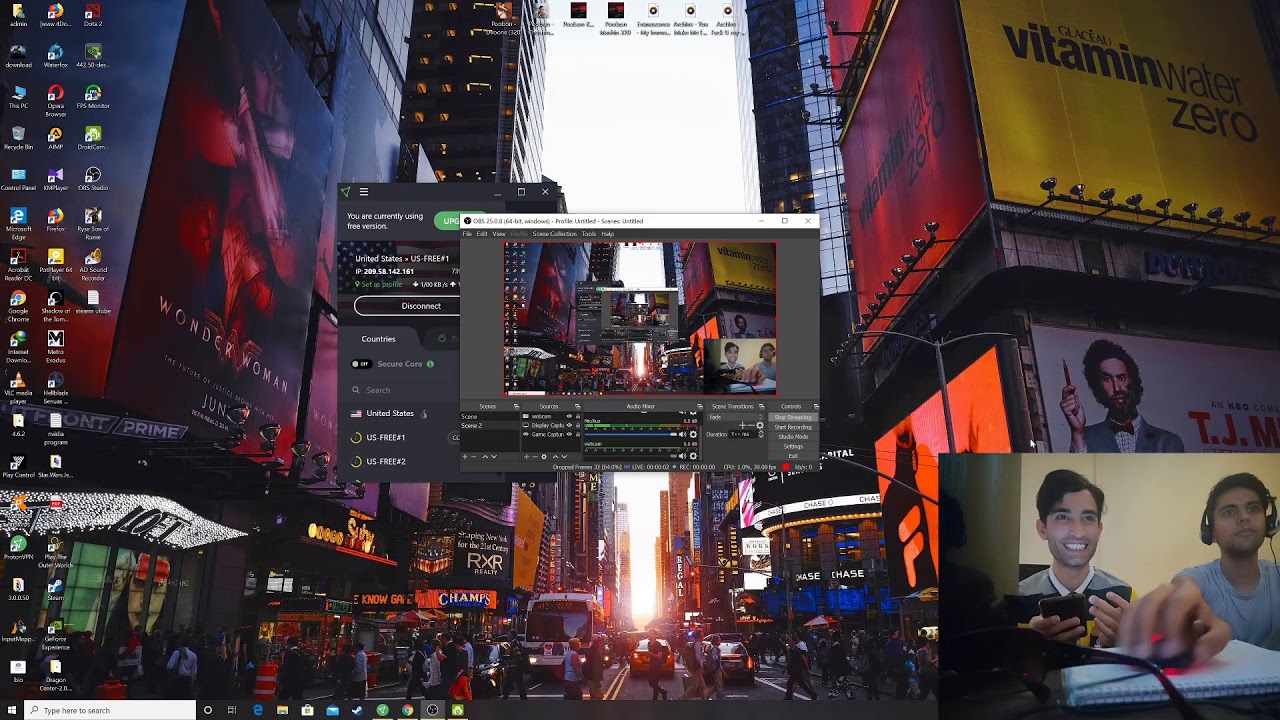Open webcam audio settings gear in mixer
The width and height of the screenshot is (1280, 720).
(x=693, y=456)
